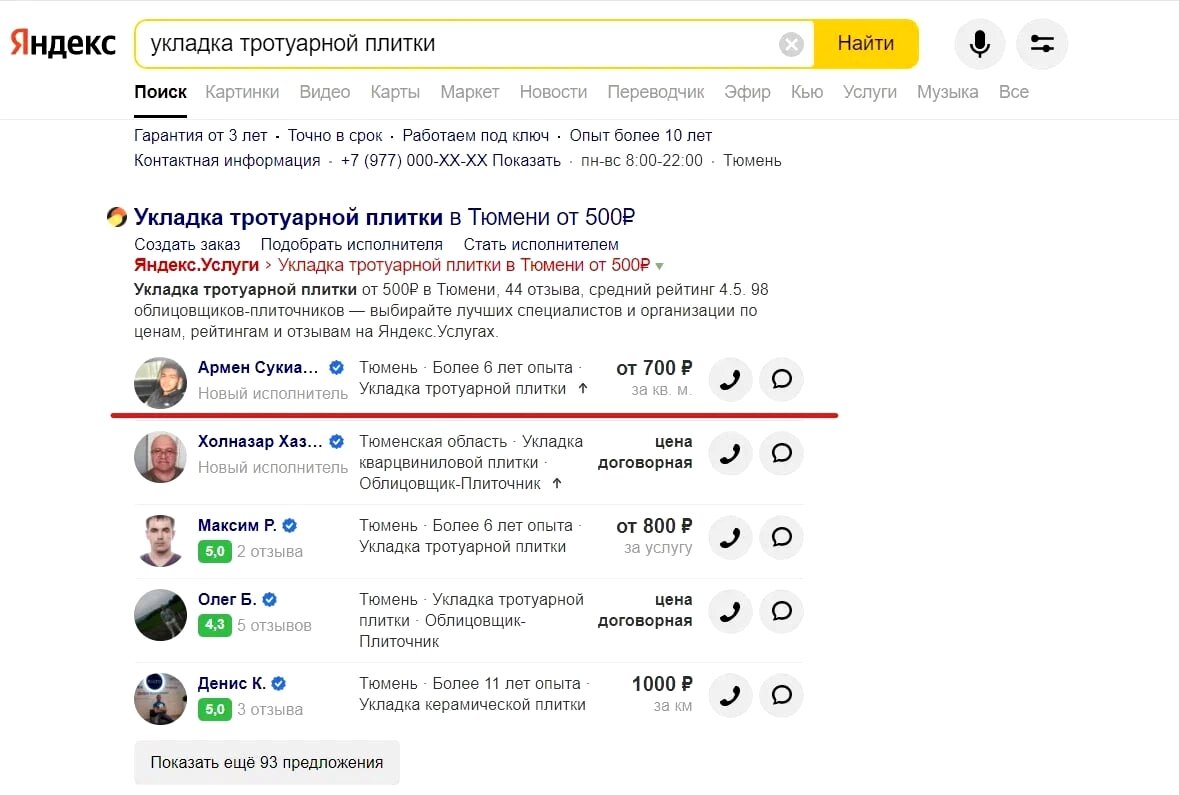Open the Карты tab
This screenshot has width=1179, height=795.
[395, 92]
